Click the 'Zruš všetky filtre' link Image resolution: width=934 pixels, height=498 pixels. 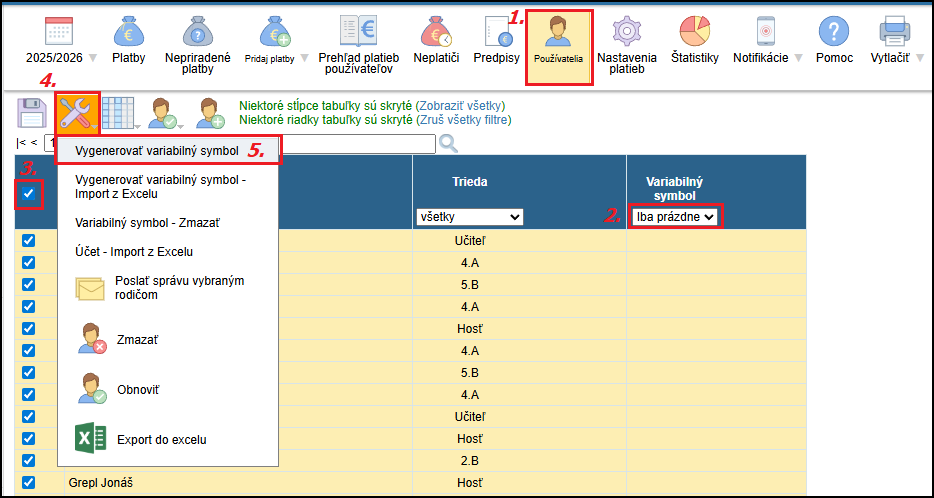pos(464,120)
